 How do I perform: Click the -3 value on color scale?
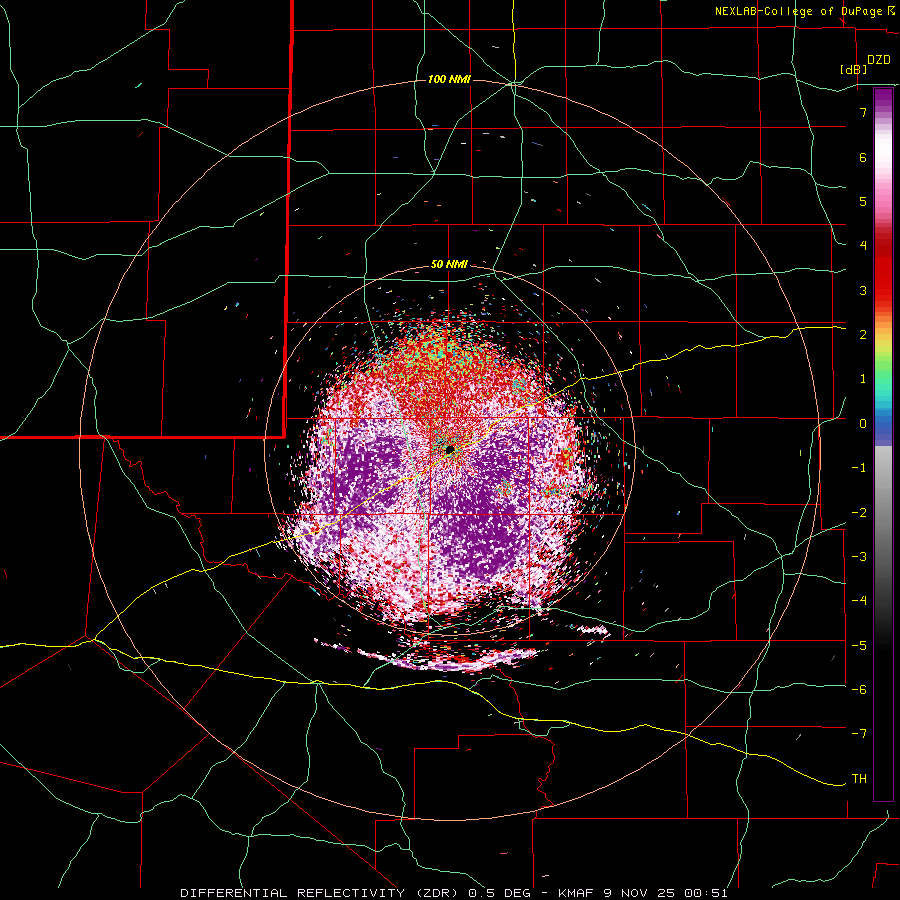pos(859,557)
